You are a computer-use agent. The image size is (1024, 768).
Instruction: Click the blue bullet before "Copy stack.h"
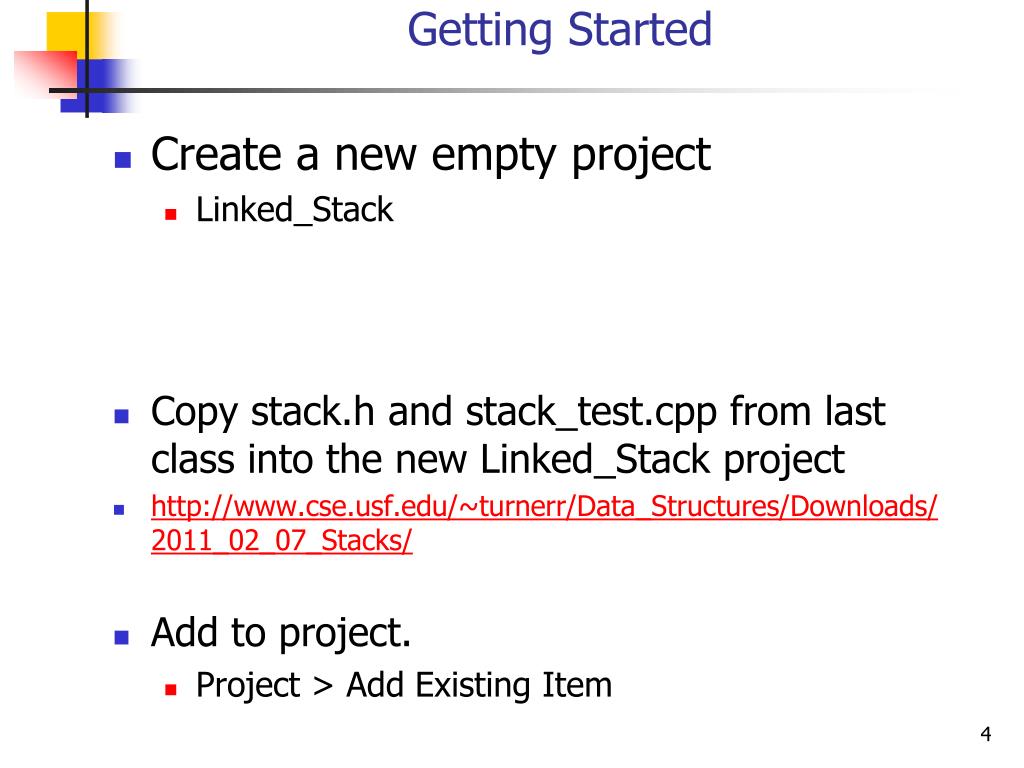pyautogui.click(x=121, y=416)
